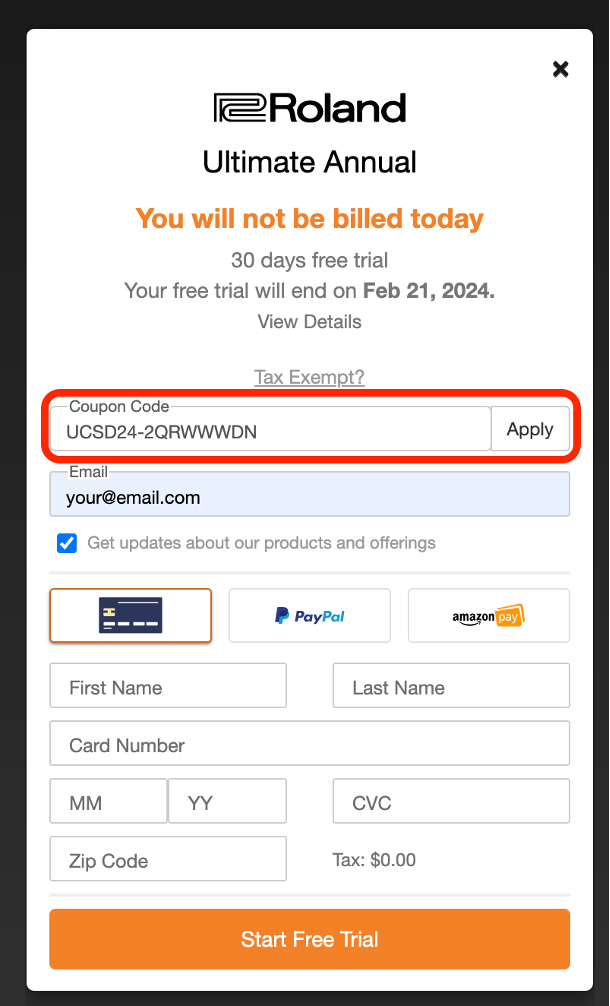Focus the MM expiry month field
Image resolution: width=610 pixels, height=1006 pixels.
(108, 803)
